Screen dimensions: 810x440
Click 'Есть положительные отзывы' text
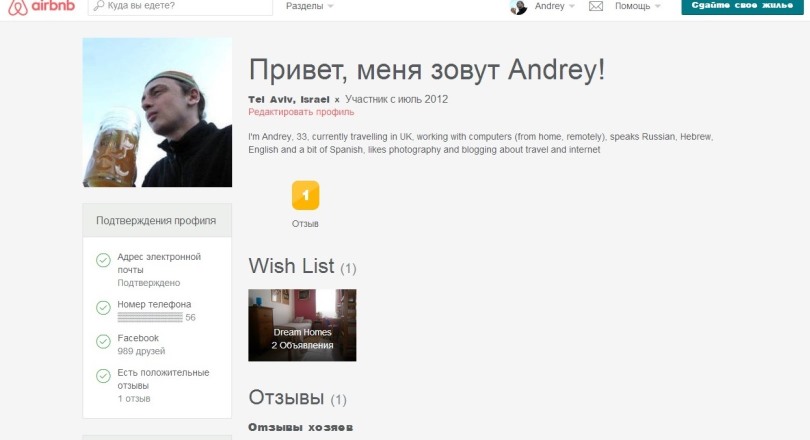click(163, 379)
